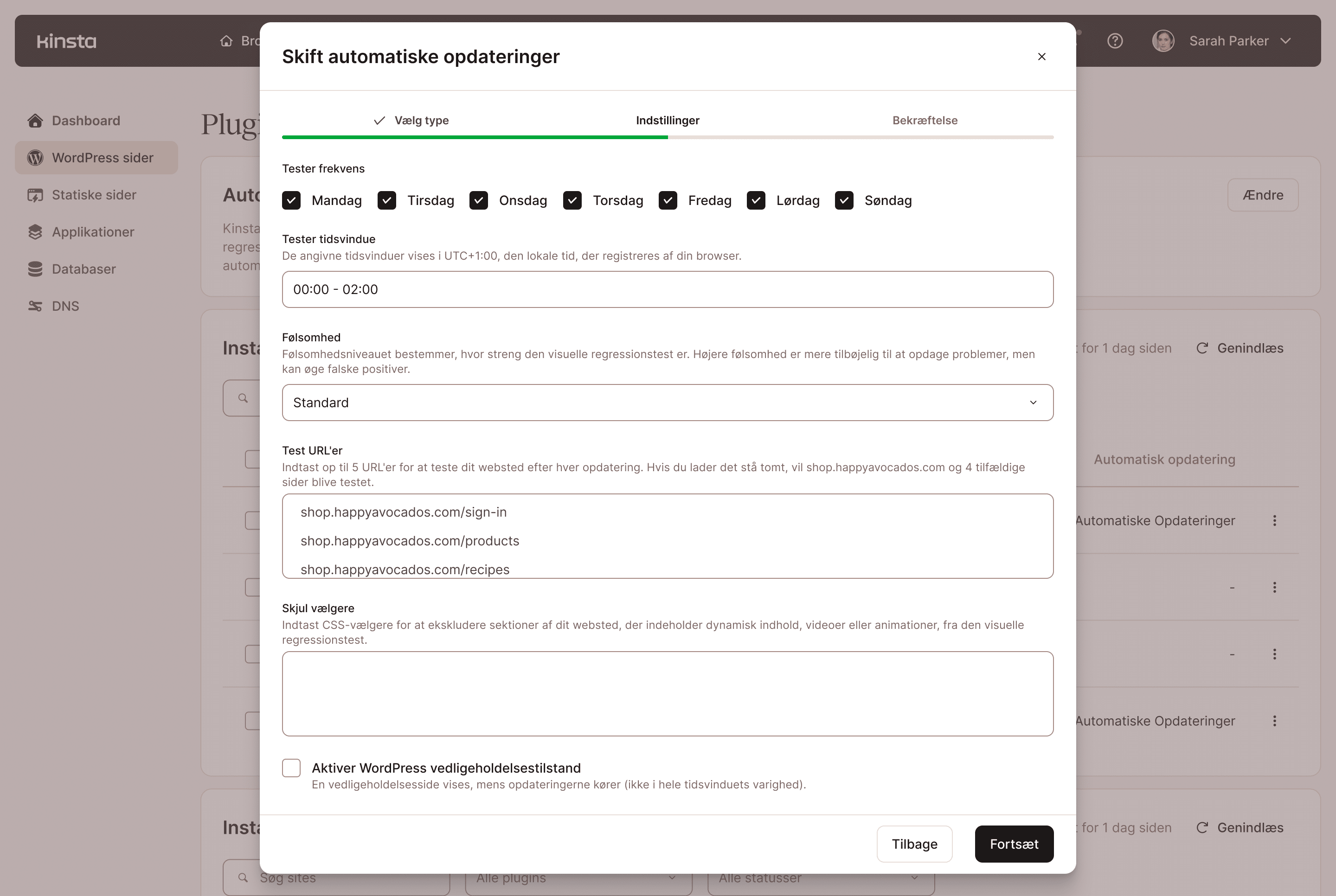Click the Fortsæt button

click(1014, 844)
